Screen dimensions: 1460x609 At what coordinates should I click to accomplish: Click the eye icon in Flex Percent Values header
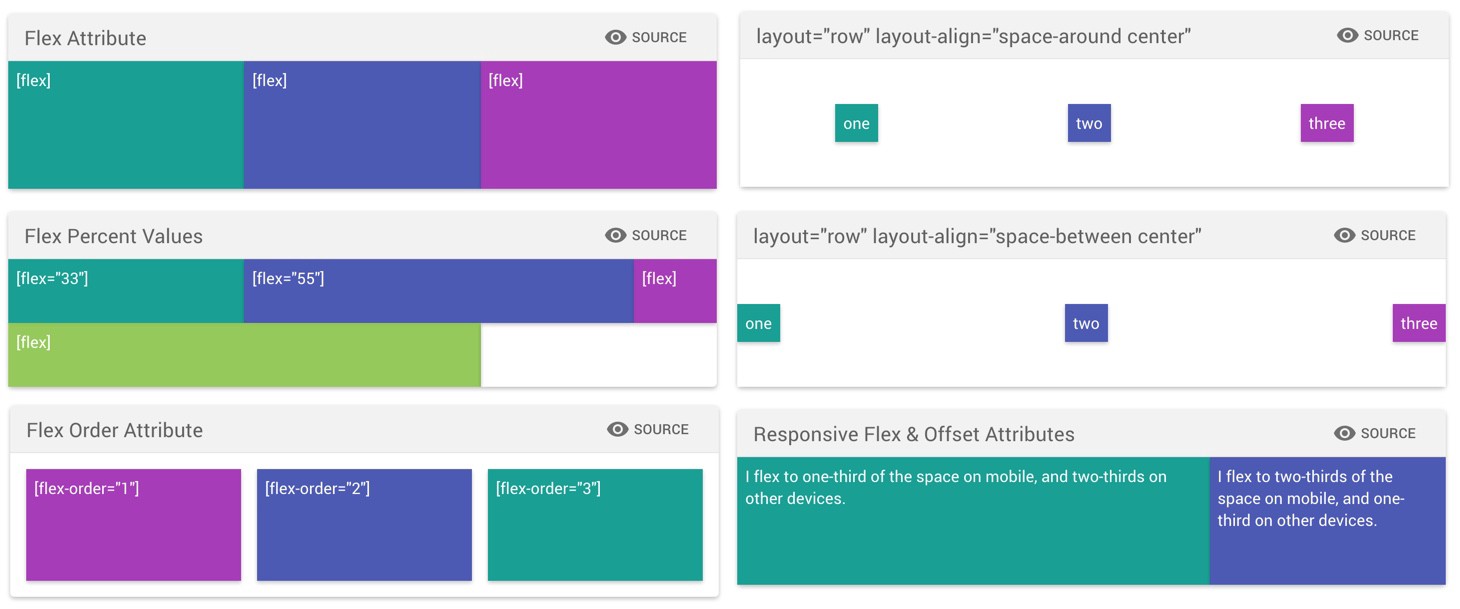(x=616, y=235)
